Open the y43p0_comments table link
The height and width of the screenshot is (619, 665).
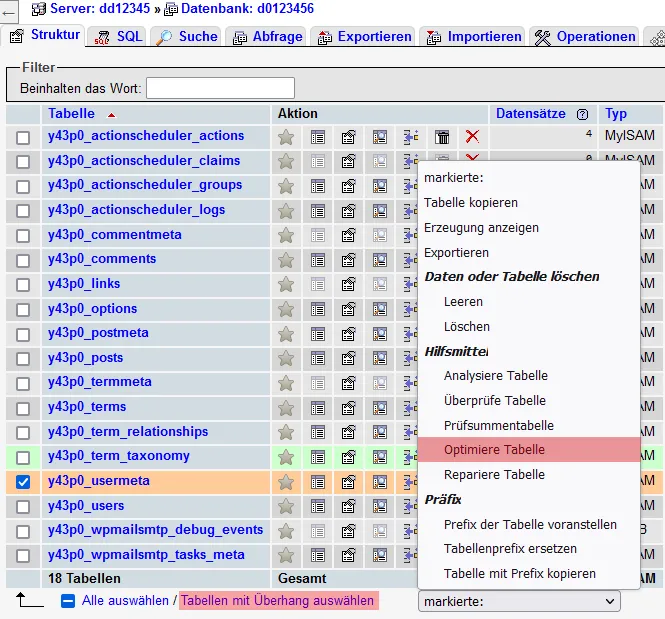(102, 259)
